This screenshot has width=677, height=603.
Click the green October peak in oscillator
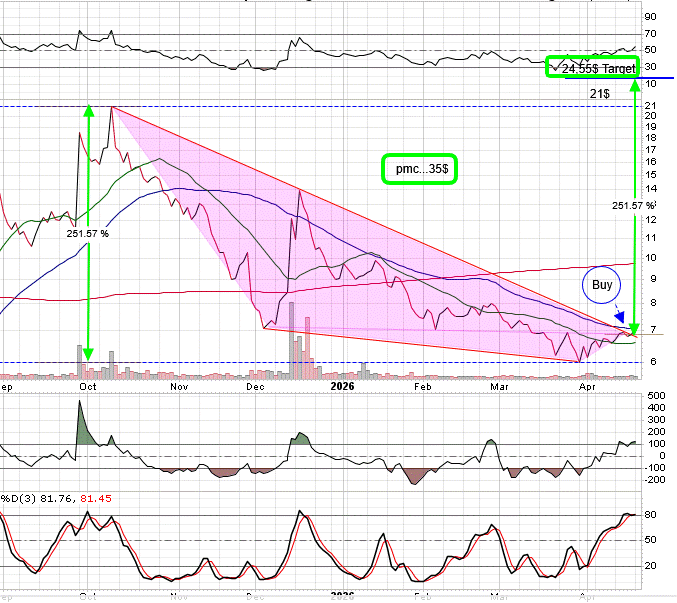(80, 420)
